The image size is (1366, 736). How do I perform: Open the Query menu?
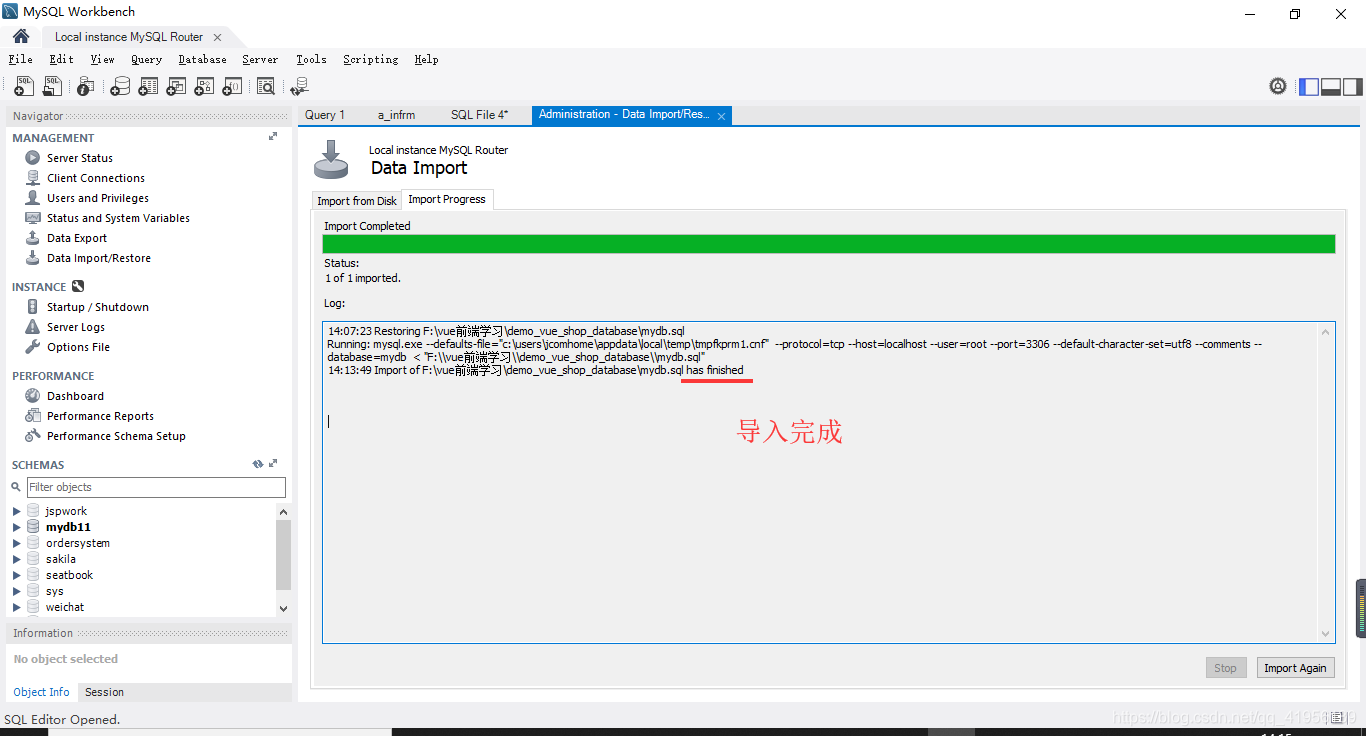(x=146, y=59)
